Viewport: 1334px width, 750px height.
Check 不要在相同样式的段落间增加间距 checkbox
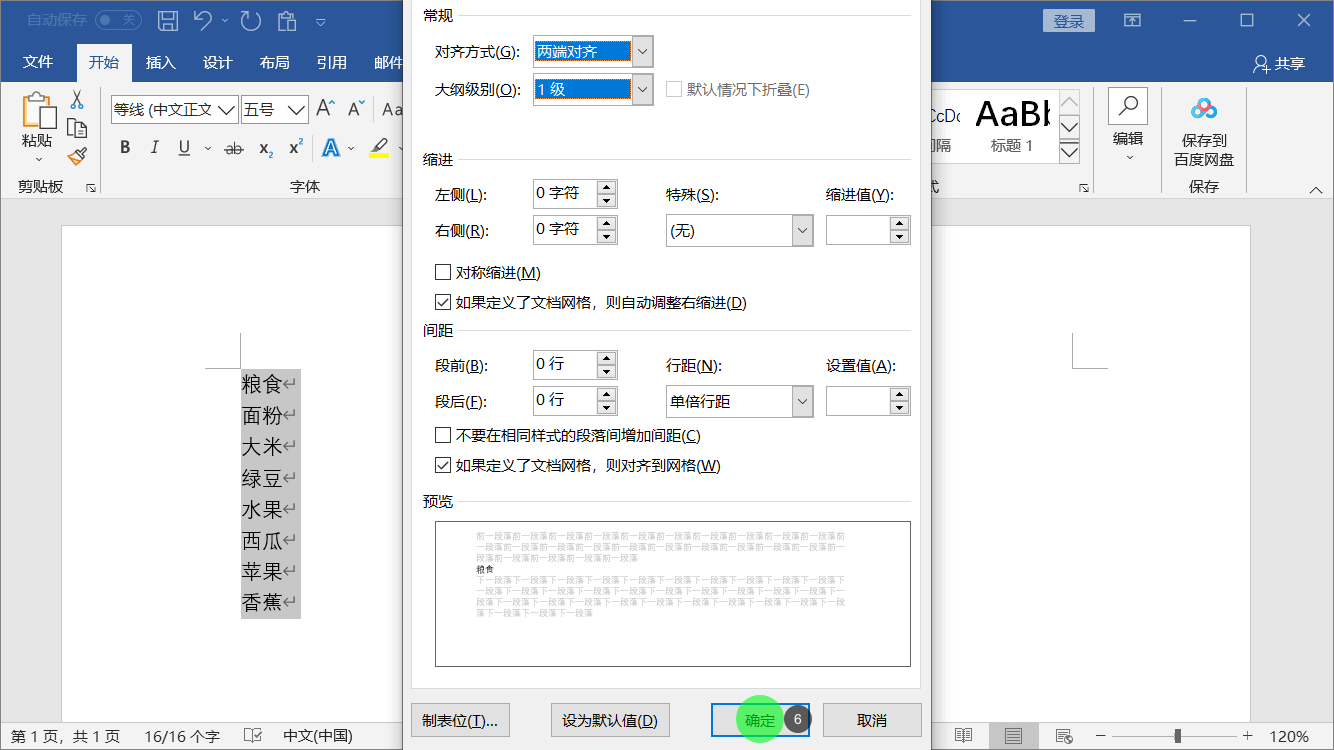443,435
